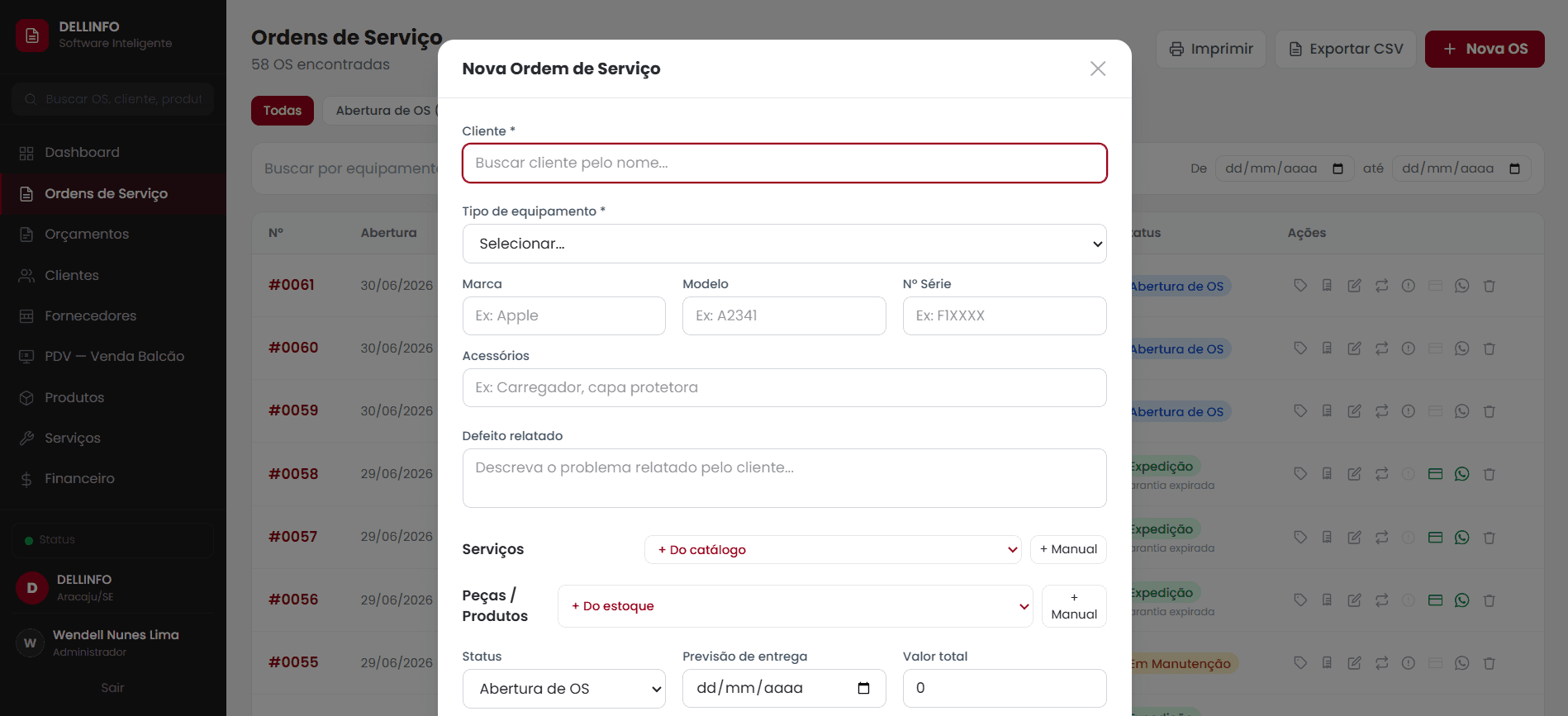Click the Imprimir button
Image resolution: width=1568 pixels, height=716 pixels.
click(1211, 49)
